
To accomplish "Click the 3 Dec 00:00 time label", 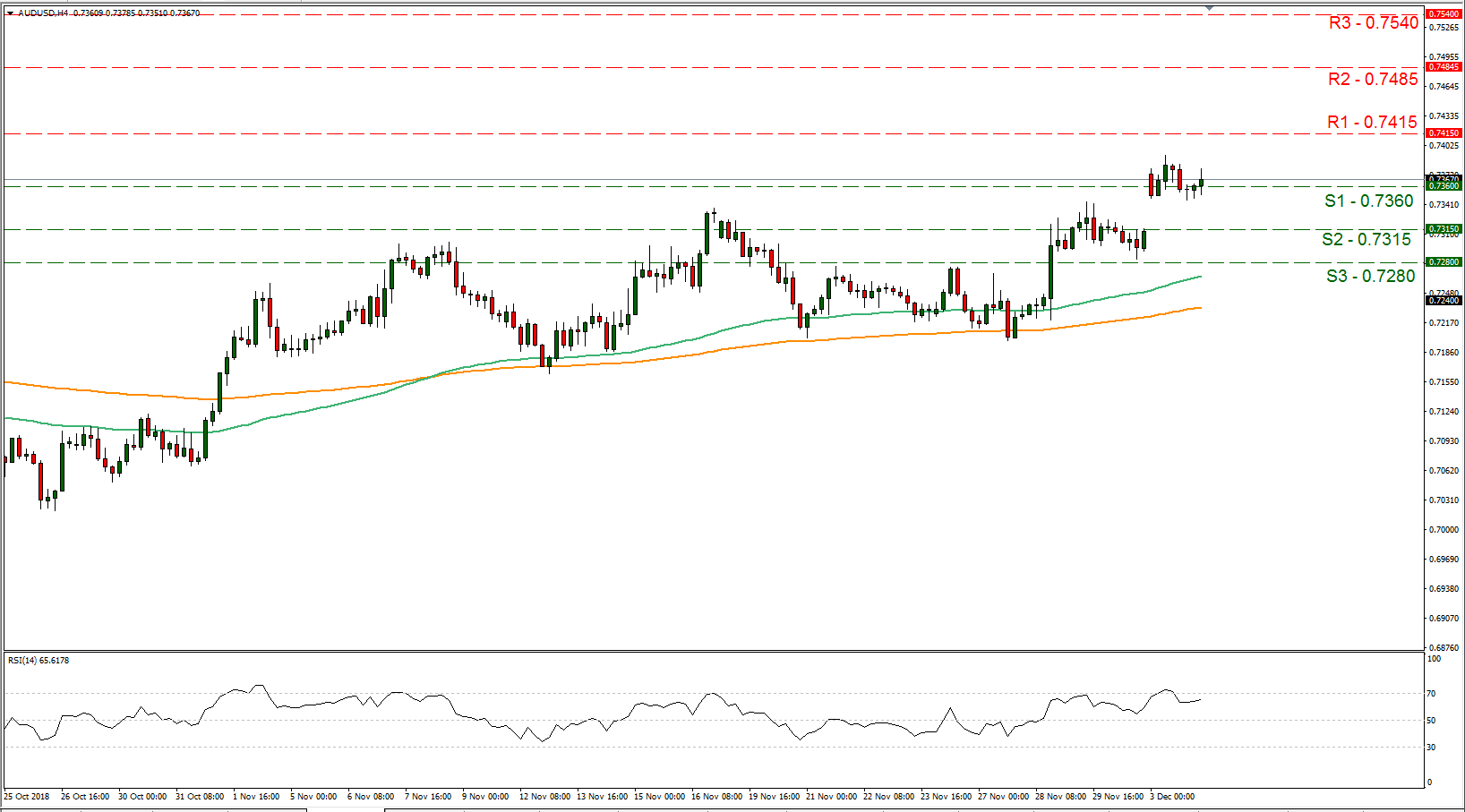I will click(1172, 797).
